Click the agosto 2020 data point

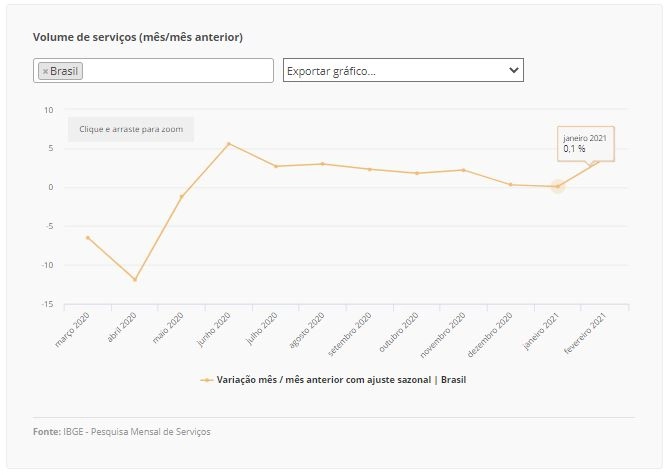tap(322, 164)
